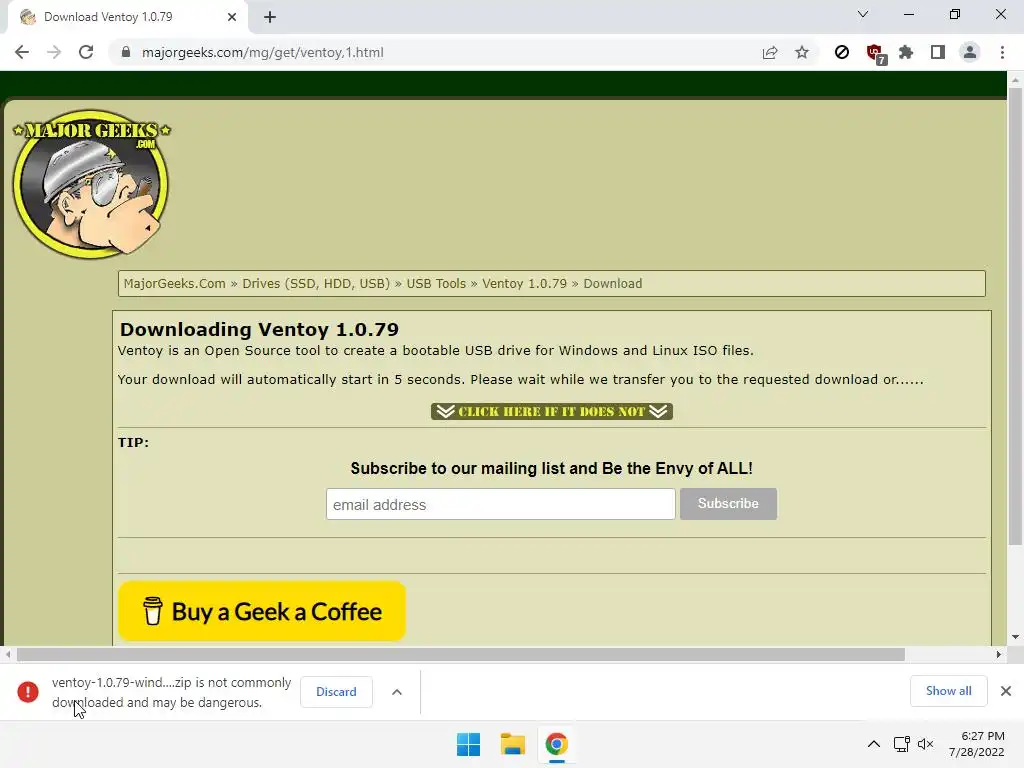Close the downloads bar
Image resolution: width=1024 pixels, height=768 pixels.
(1006, 691)
